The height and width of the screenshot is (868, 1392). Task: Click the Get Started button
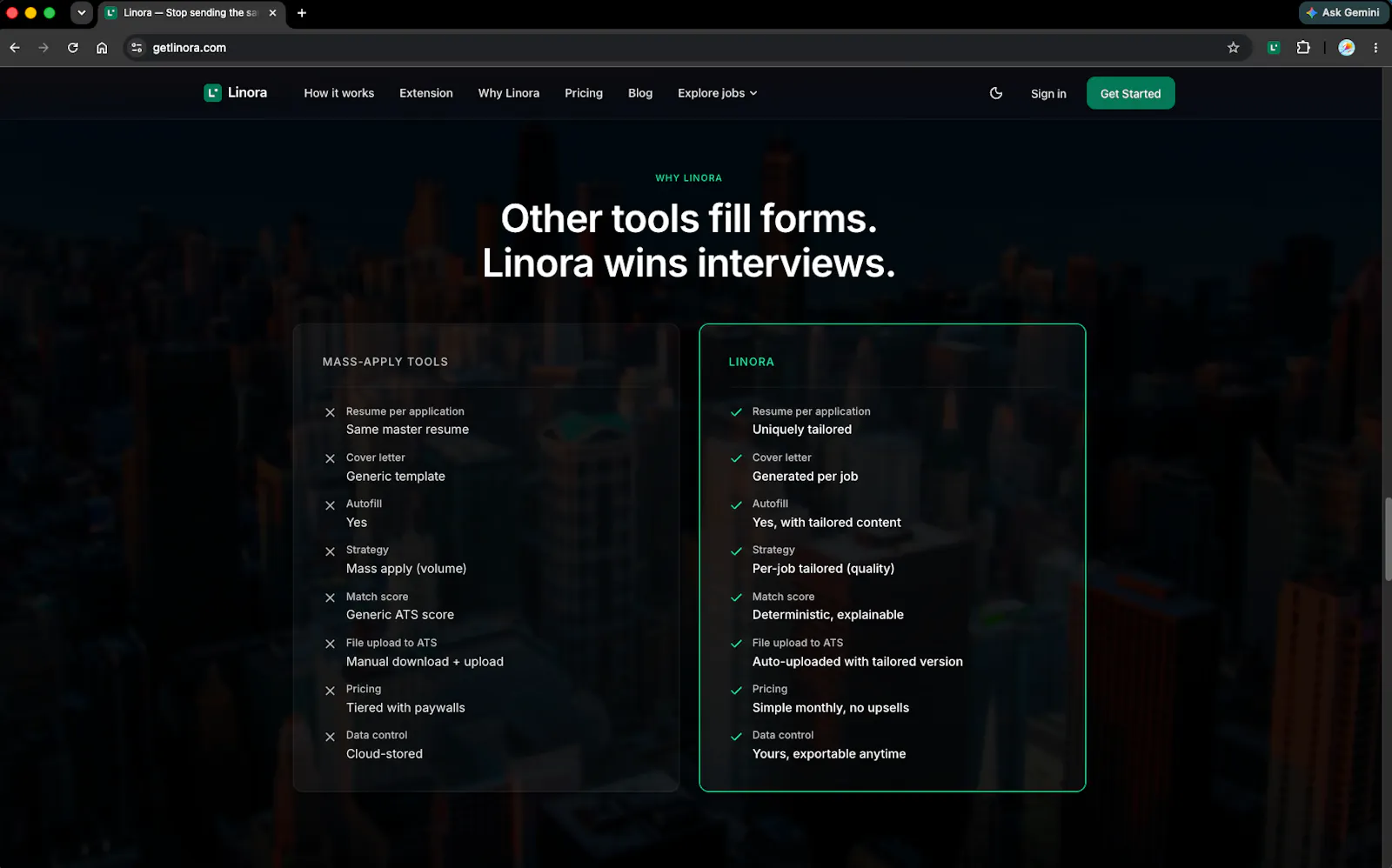1130,93
